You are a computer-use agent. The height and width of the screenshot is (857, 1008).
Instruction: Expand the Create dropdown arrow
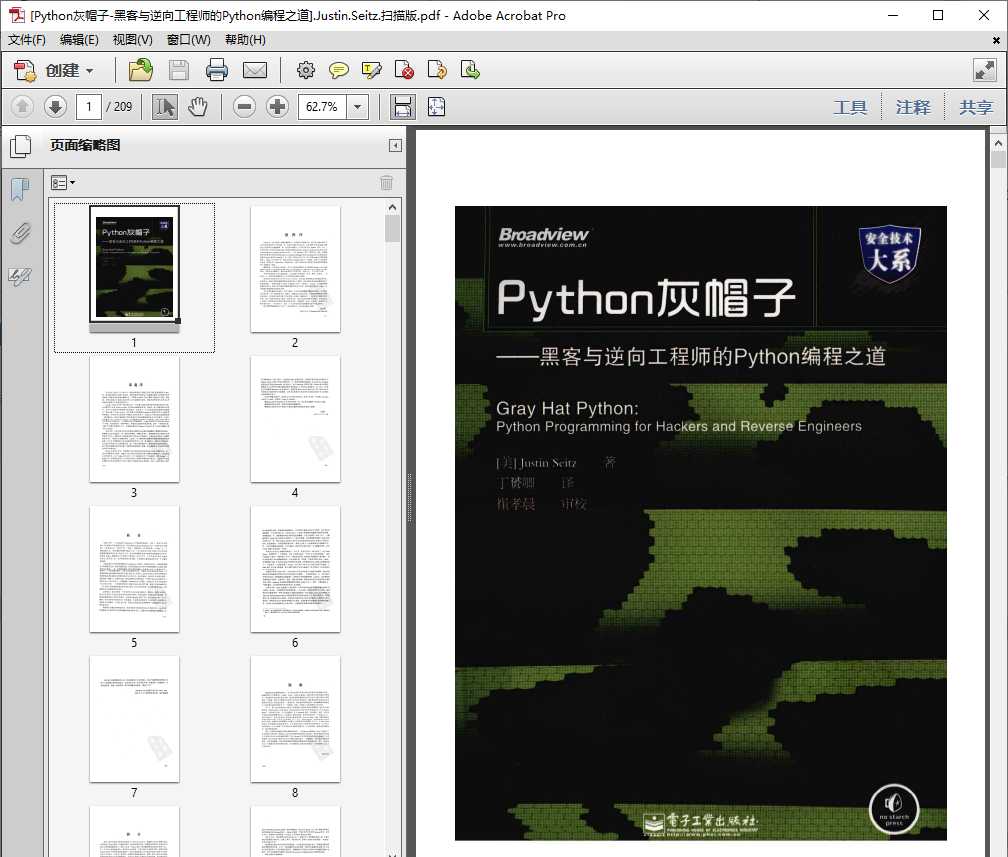[89, 71]
